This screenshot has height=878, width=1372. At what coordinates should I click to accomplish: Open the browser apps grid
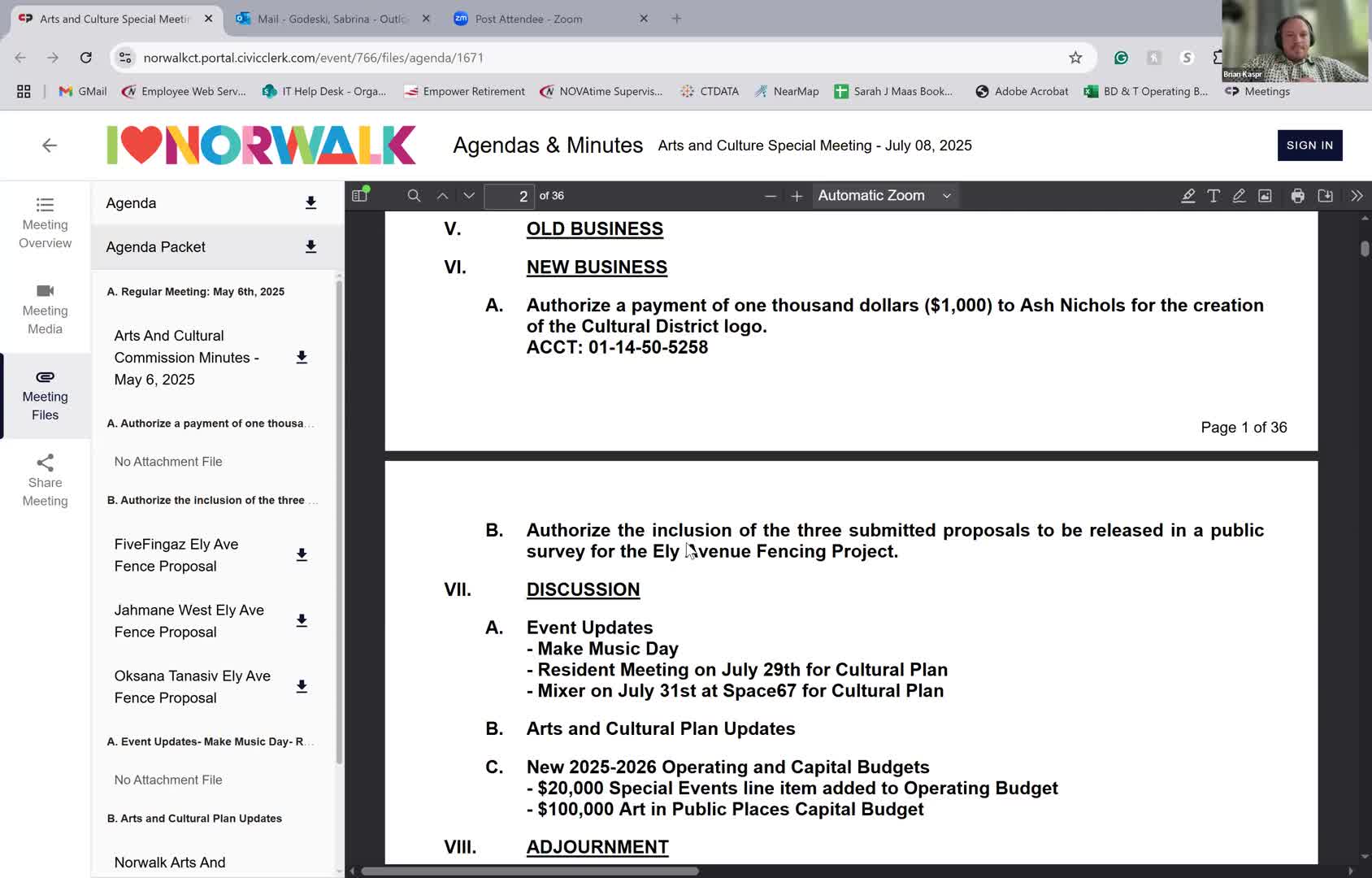pos(24,91)
